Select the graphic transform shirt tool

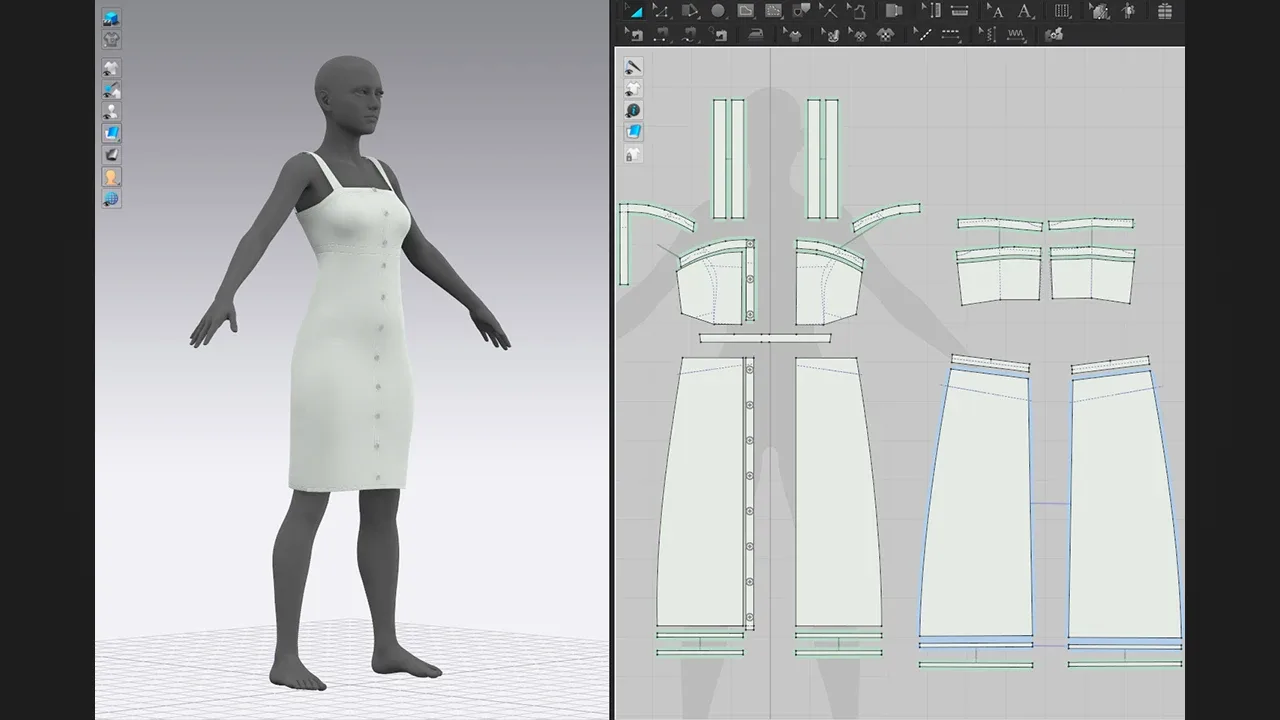pyautogui.click(x=831, y=34)
